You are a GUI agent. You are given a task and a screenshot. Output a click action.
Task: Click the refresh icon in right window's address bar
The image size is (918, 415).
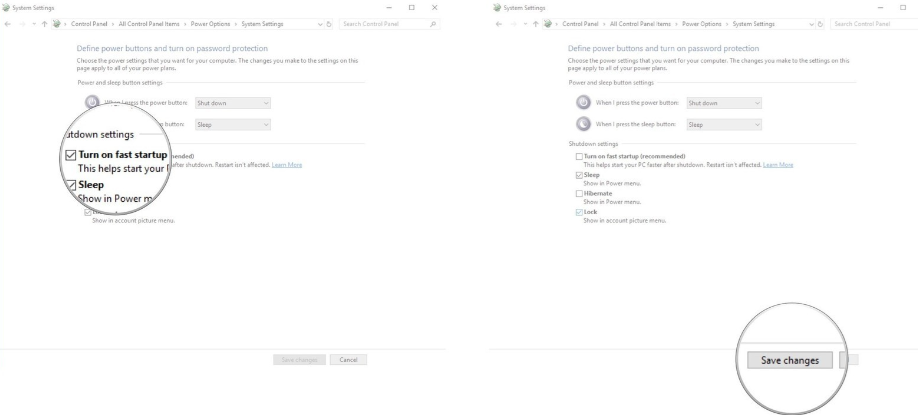(822, 23)
